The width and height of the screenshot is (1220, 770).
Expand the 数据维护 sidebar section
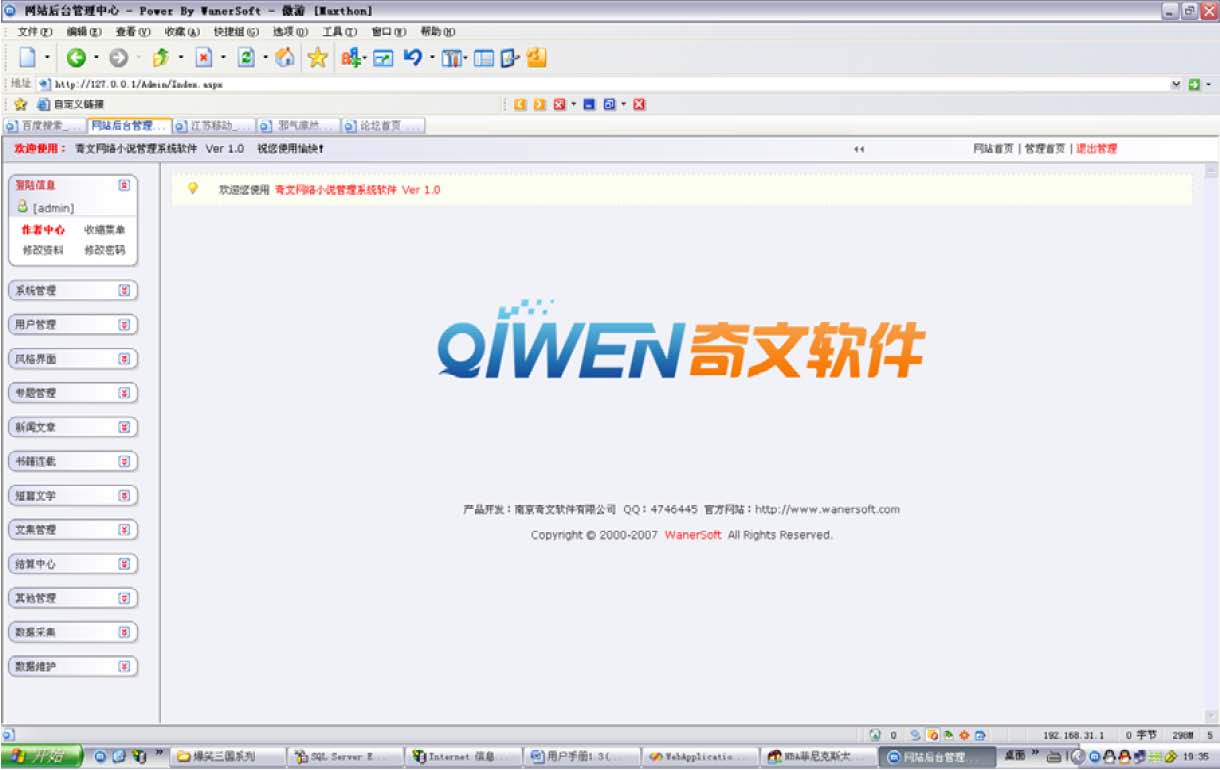(124, 666)
